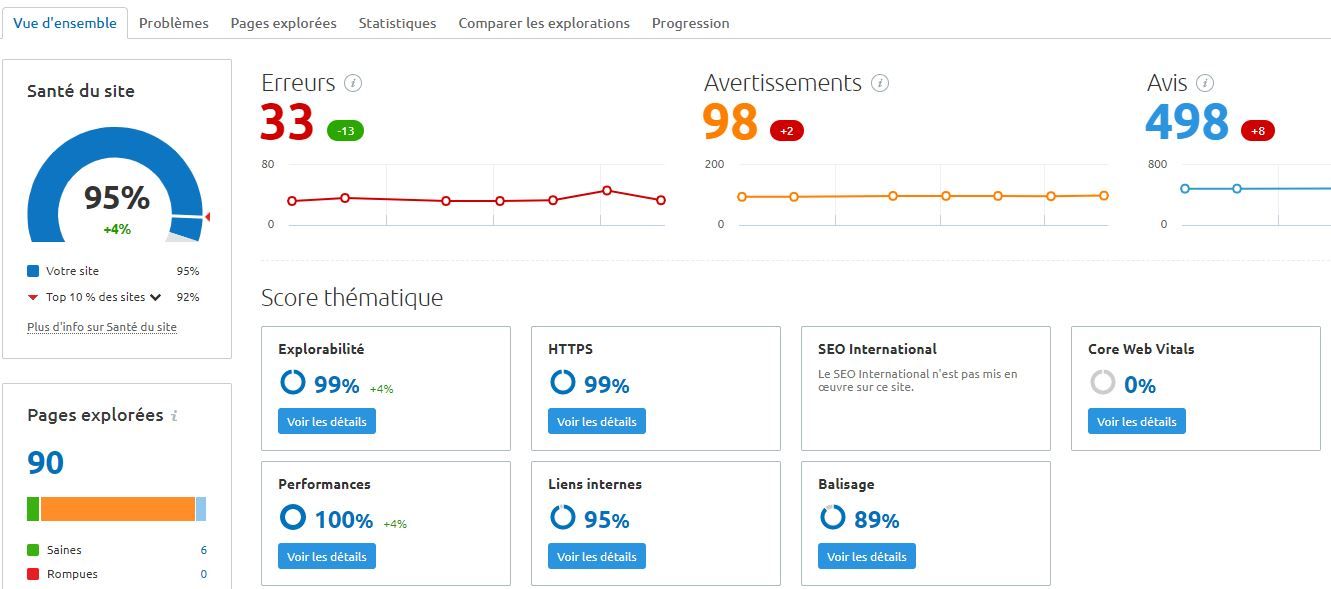The height and width of the screenshot is (589, 1331).
Task: Click the info icon beside Erreurs
Action: pyautogui.click(x=352, y=83)
